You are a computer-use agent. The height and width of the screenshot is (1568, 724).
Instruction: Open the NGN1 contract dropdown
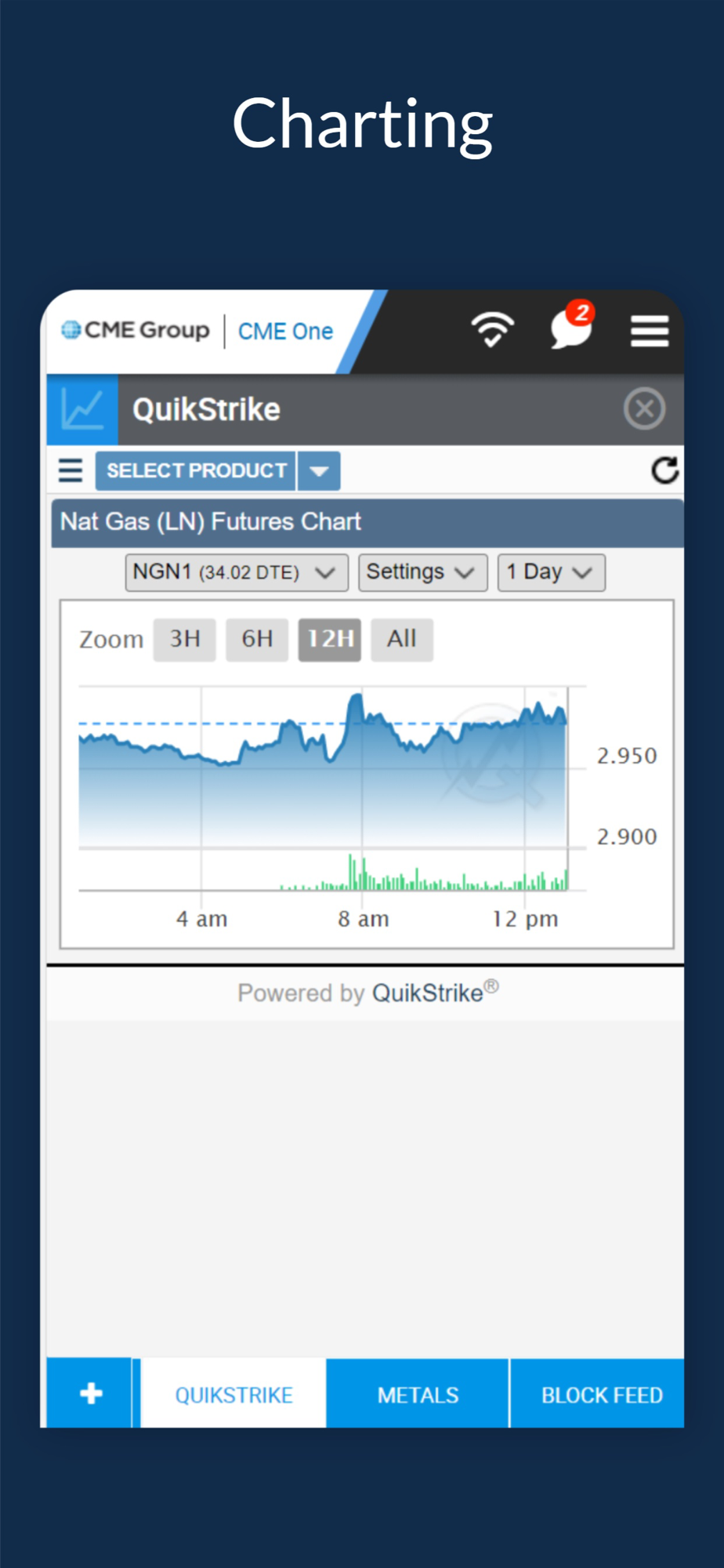(237, 572)
